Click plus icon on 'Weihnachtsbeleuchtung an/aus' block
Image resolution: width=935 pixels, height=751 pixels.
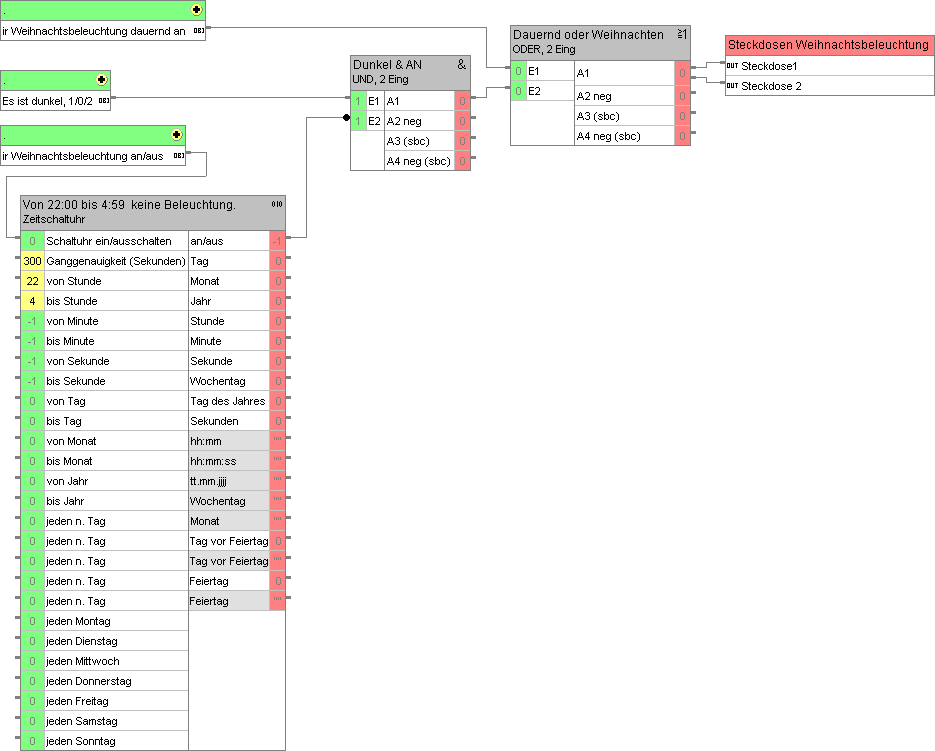[x=177, y=134]
